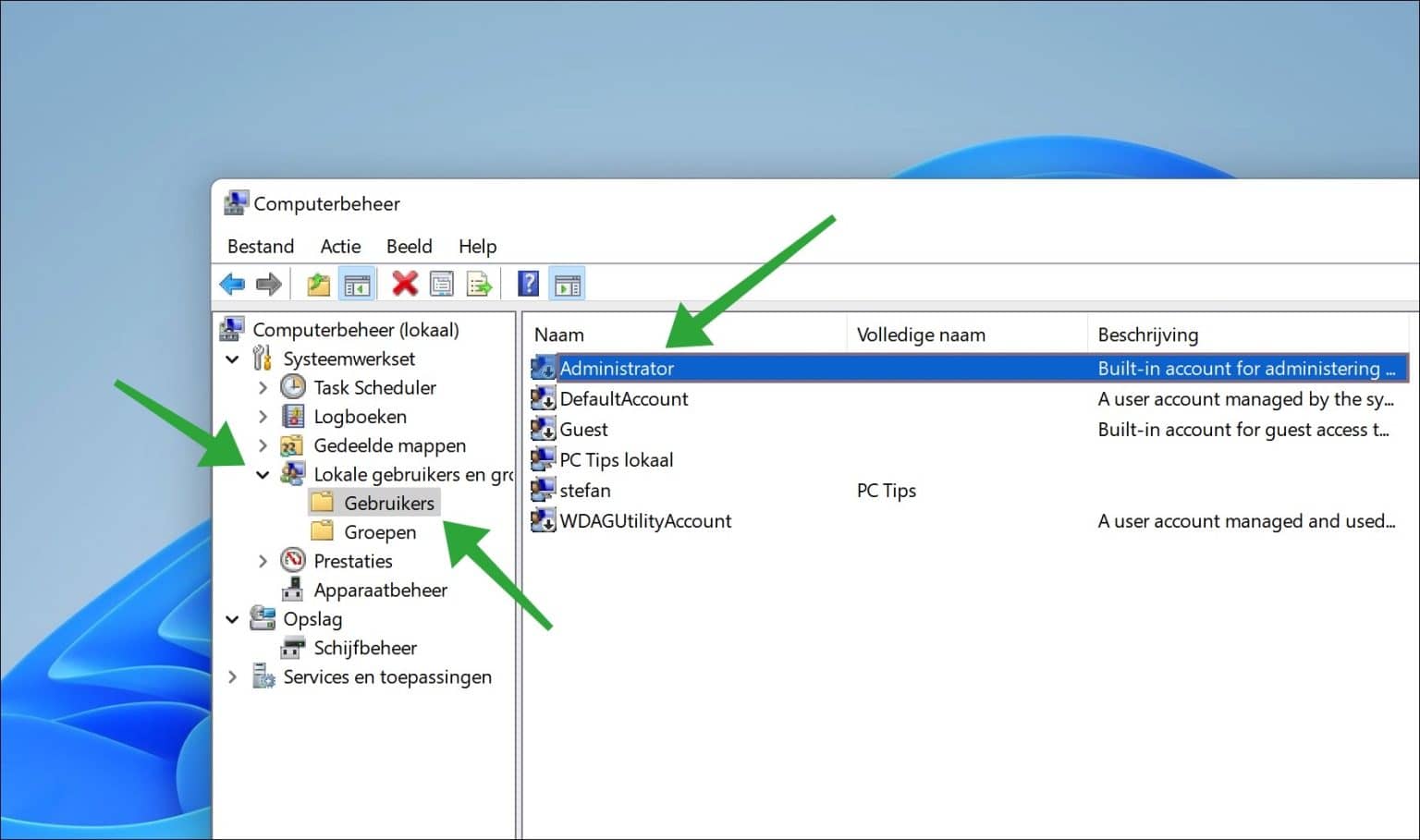This screenshot has width=1420, height=840.
Task: Select the Up one level folder icon
Action: [318, 283]
